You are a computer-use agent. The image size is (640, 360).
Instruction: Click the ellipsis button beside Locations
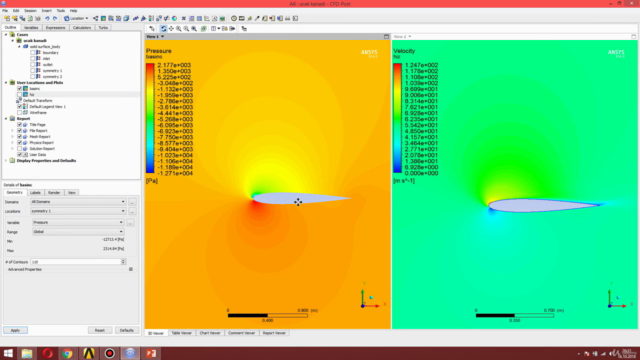point(132,211)
